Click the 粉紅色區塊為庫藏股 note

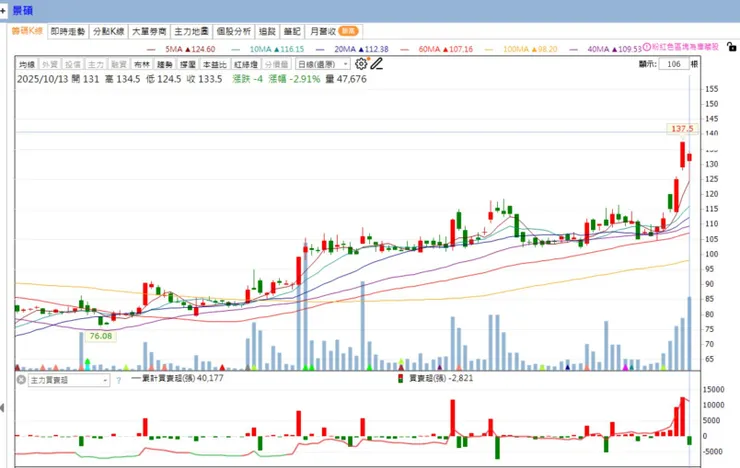[685, 47]
